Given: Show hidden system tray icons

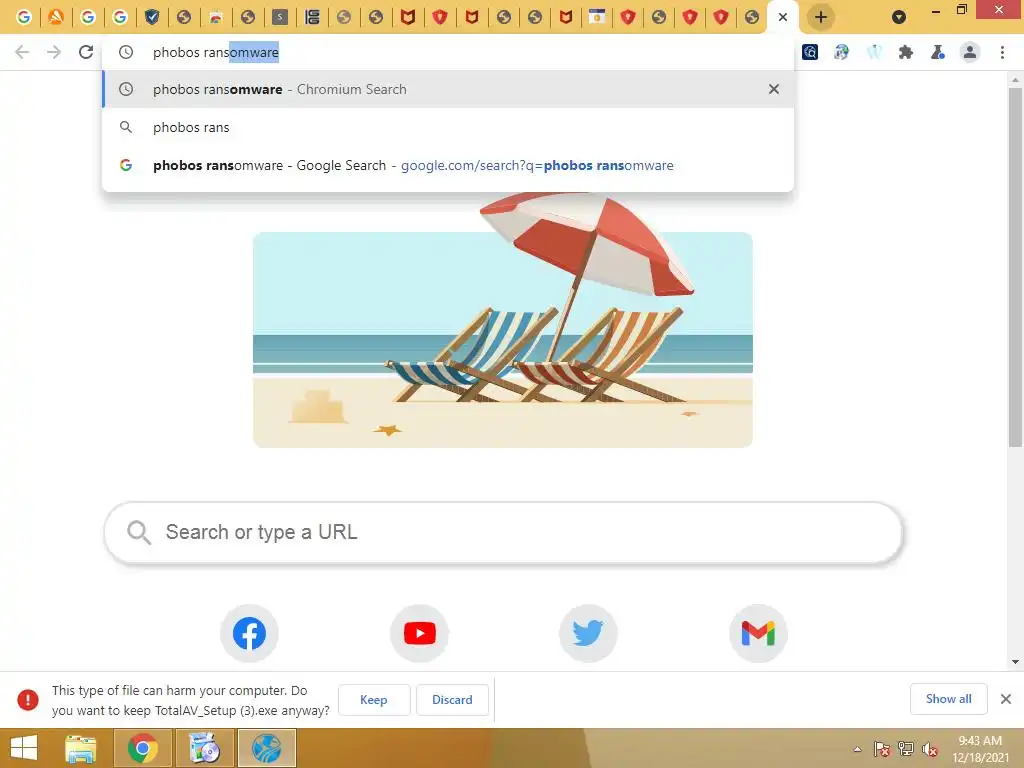Looking at the screenshot, I should [x=857, y=749].
